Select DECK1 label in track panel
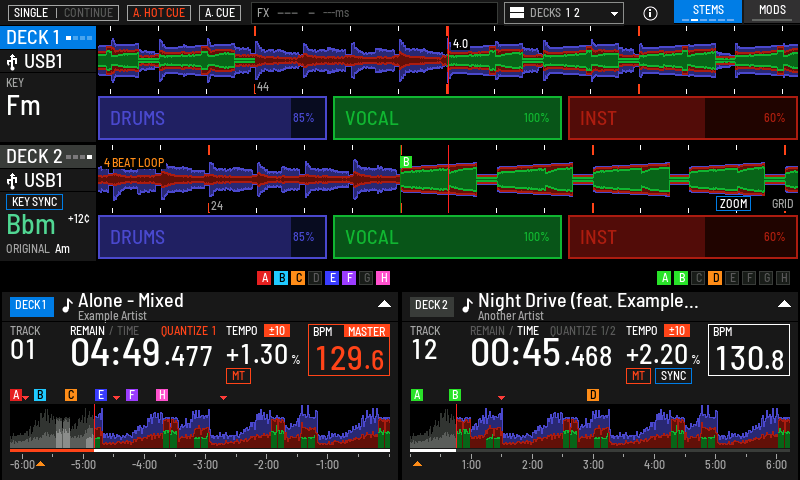This screenshot has width=800, height=480. coord(31,306)
